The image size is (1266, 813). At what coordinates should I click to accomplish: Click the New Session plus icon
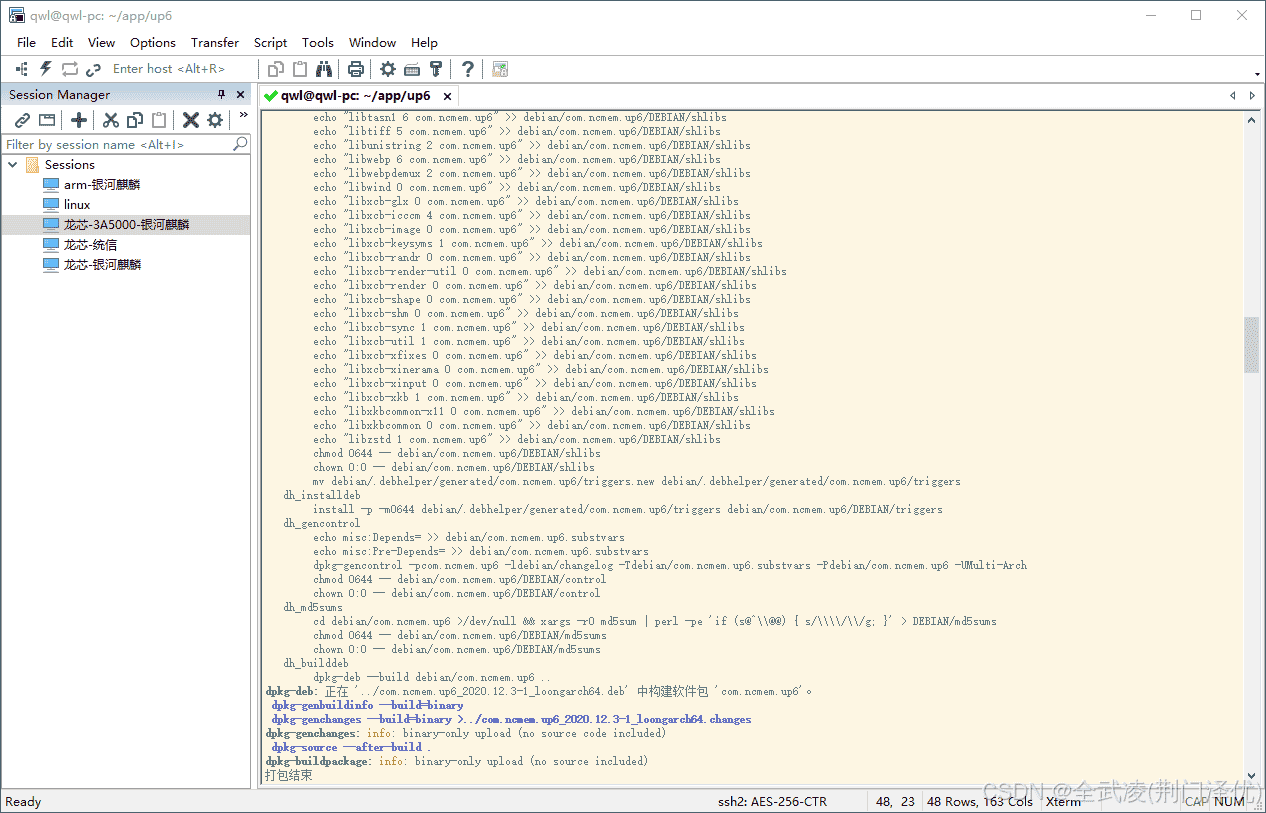point(79,120)
